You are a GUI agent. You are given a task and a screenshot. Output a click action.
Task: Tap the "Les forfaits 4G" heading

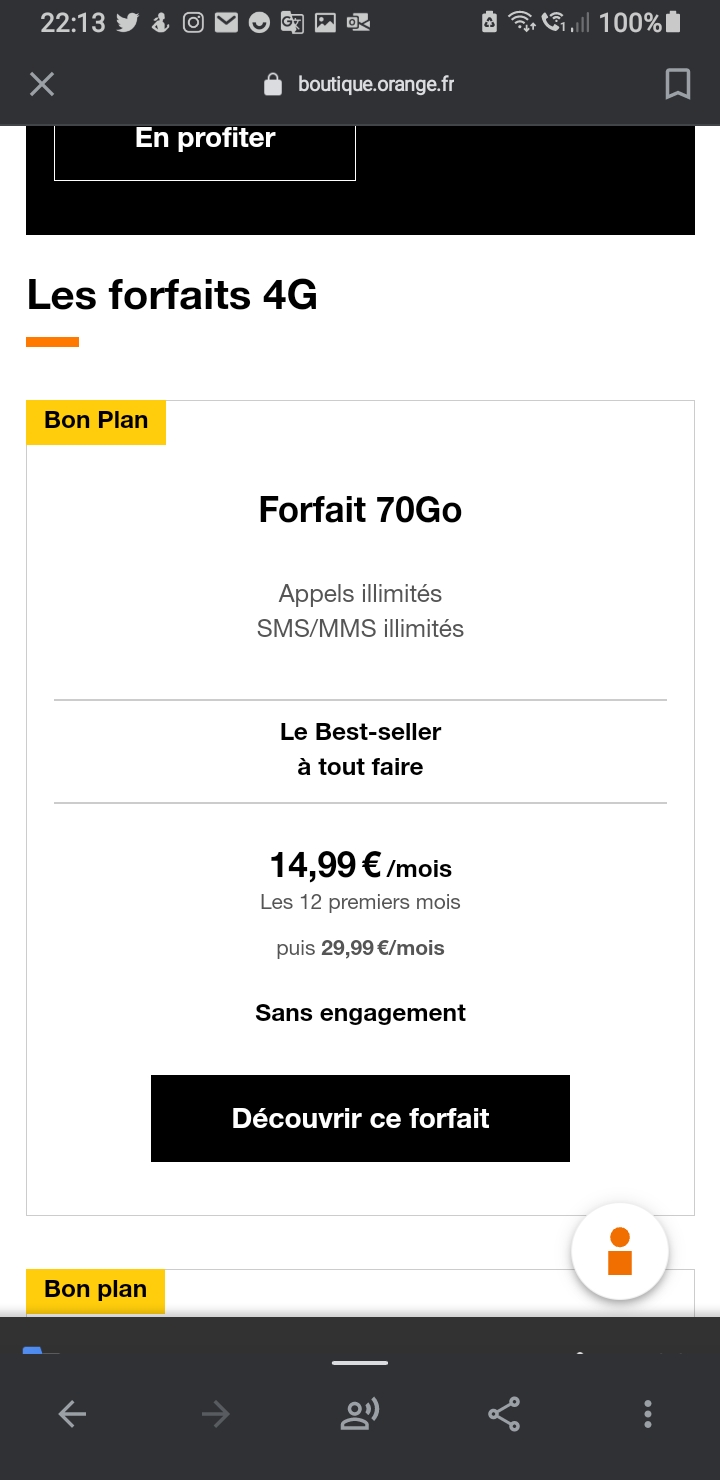pyautogui.click(x=172, y=295)
